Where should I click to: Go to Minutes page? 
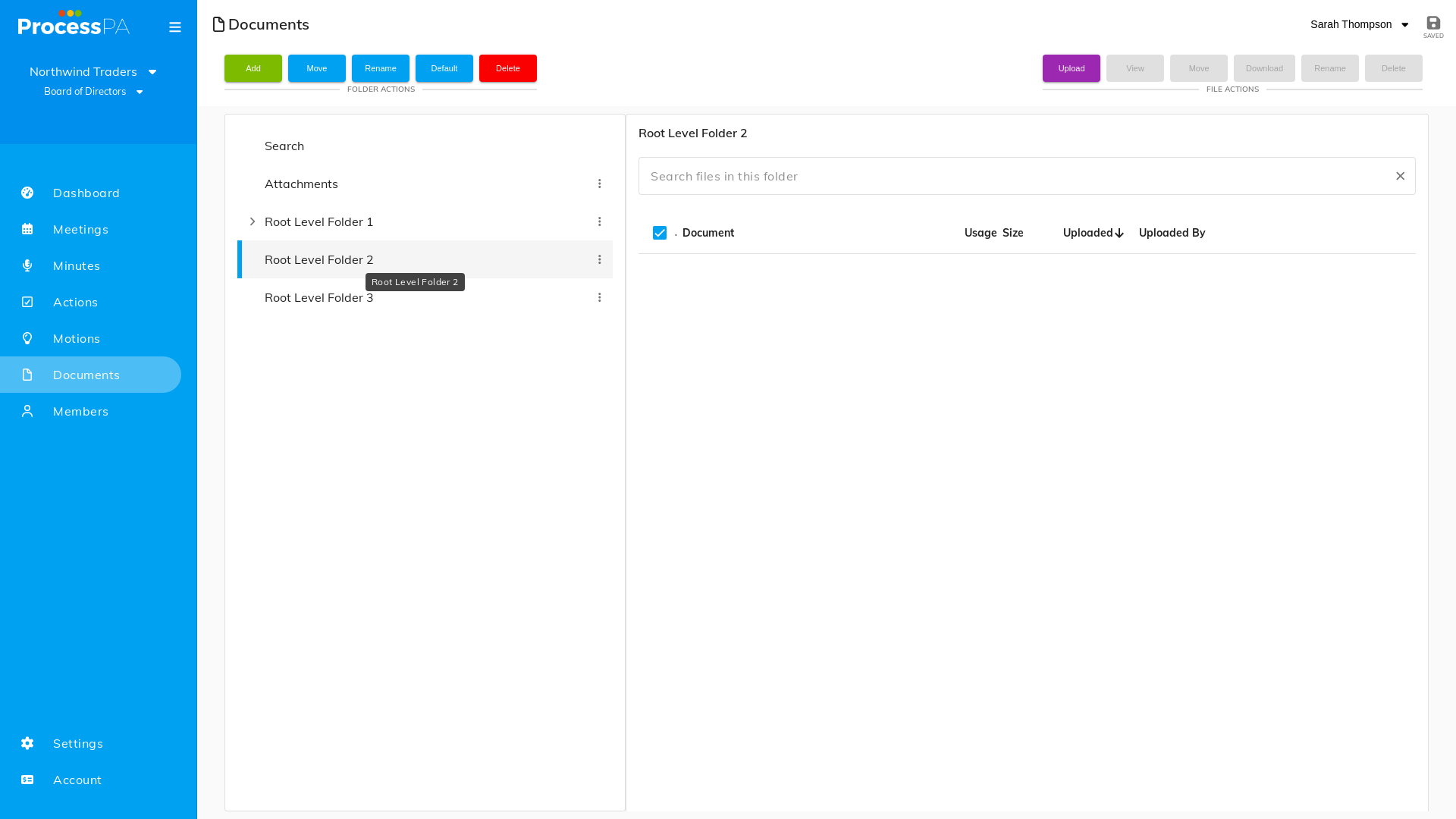tap(77, 265)
